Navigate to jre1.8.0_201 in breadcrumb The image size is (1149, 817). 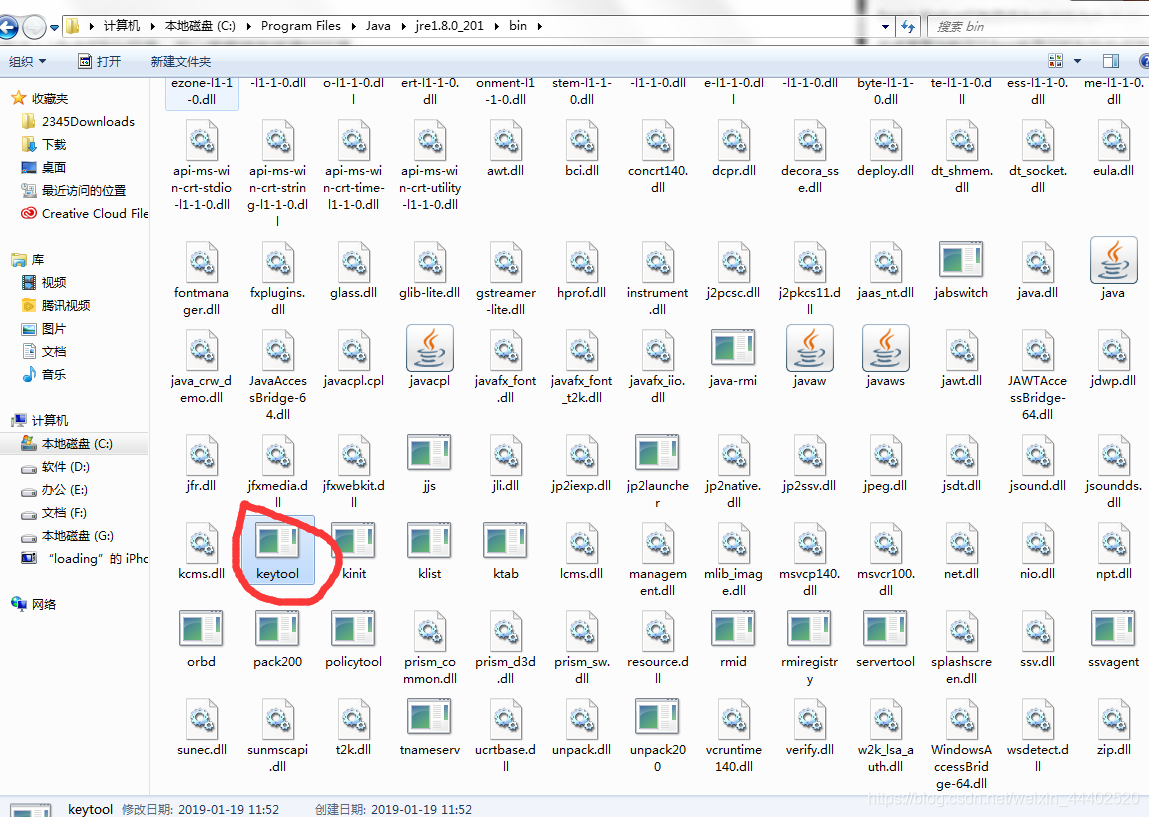449,26
